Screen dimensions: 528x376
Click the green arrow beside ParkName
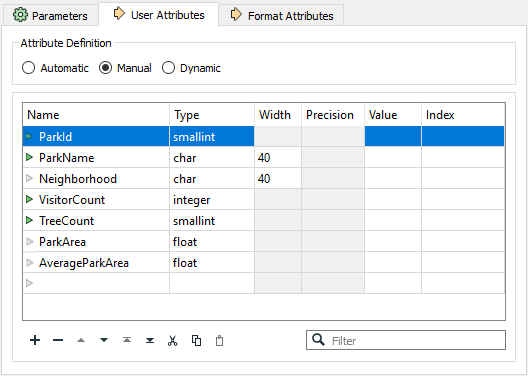click(29, 157)
